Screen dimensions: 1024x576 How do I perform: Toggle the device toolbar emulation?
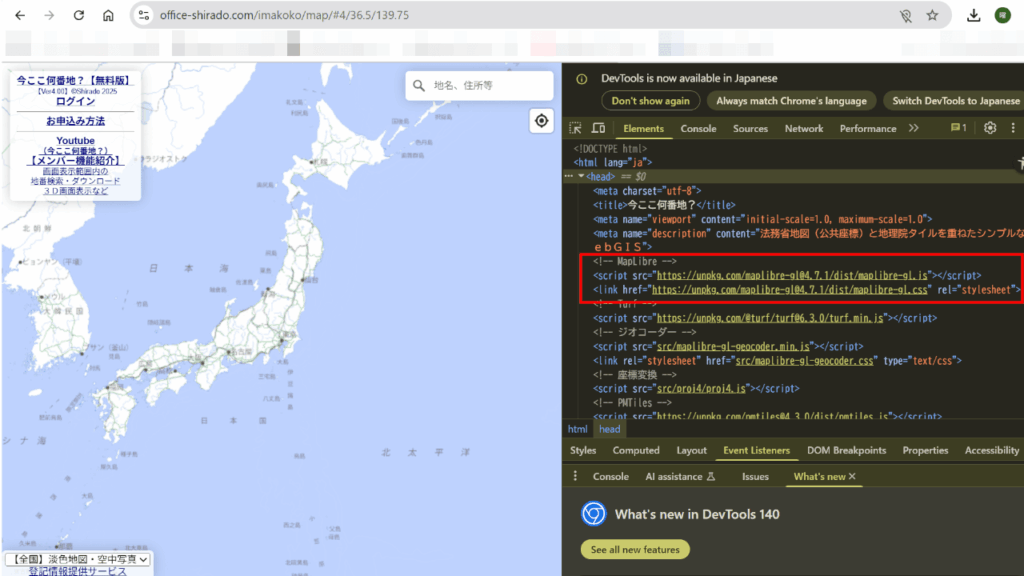tap(598, 128)
